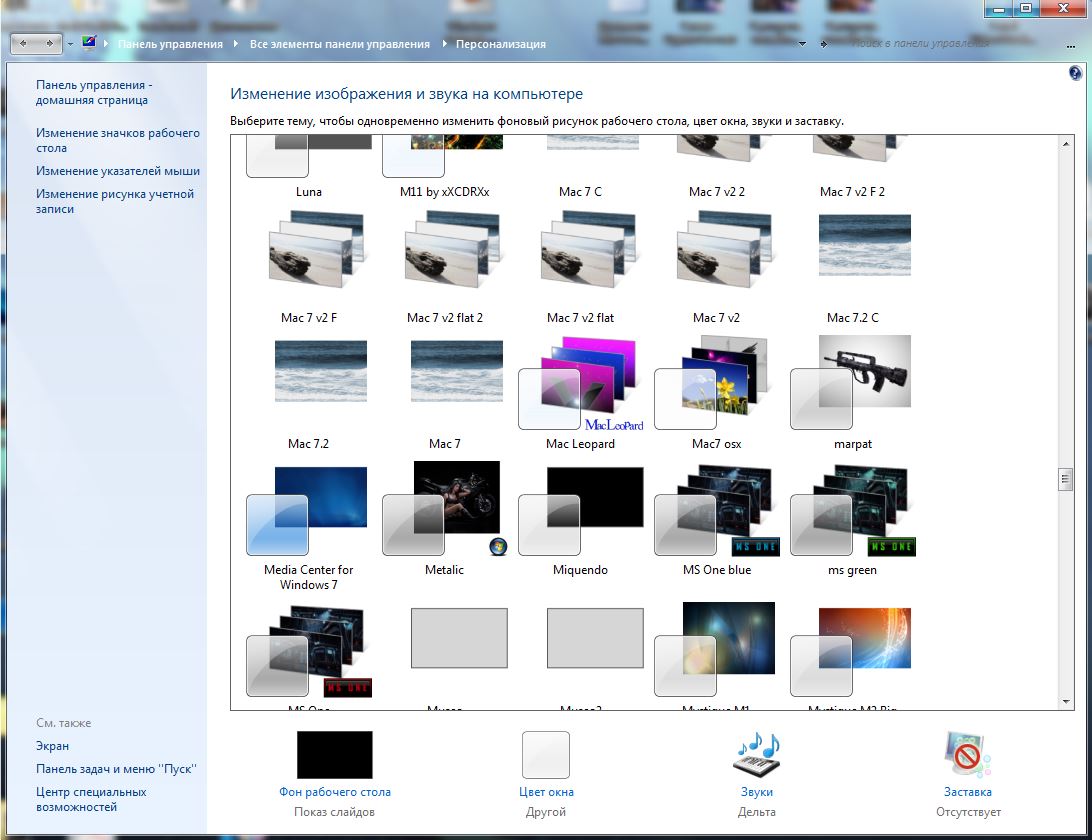
Task: Pick the MS One red theme
Action: tap(309, 651)
